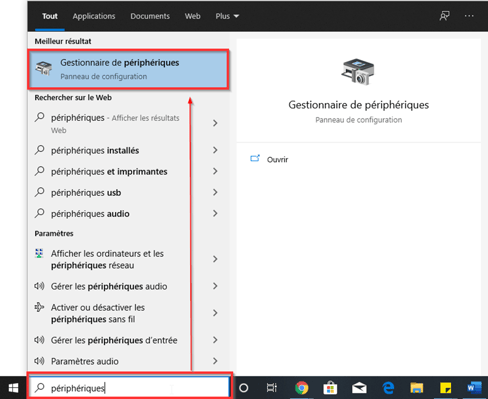The height and width of the screenshot is (399, 488).
Task: Click the feedback person icon
Action: coord(444,16)
